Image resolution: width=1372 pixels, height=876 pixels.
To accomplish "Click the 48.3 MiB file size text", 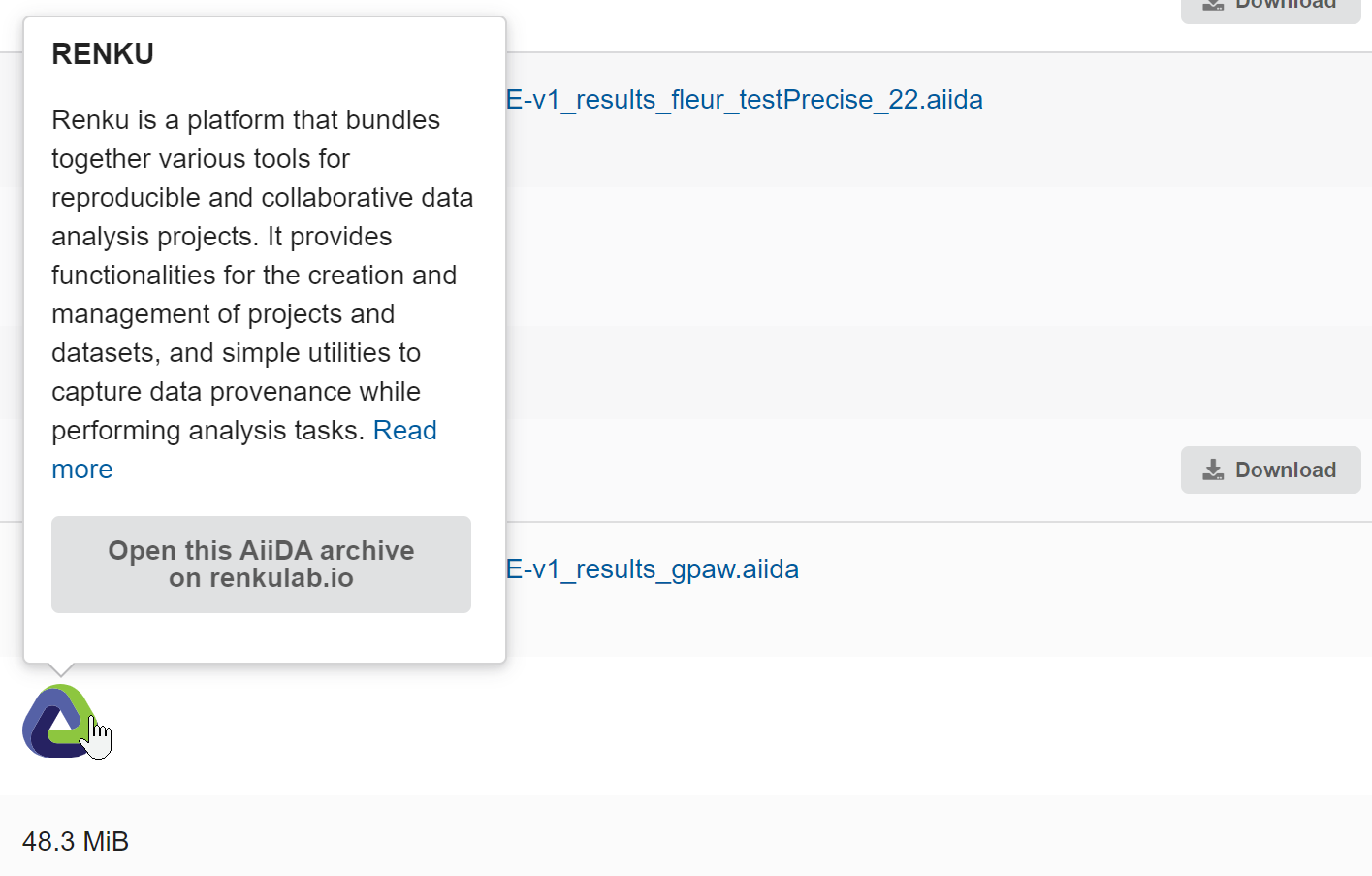I will pos(76,841).
